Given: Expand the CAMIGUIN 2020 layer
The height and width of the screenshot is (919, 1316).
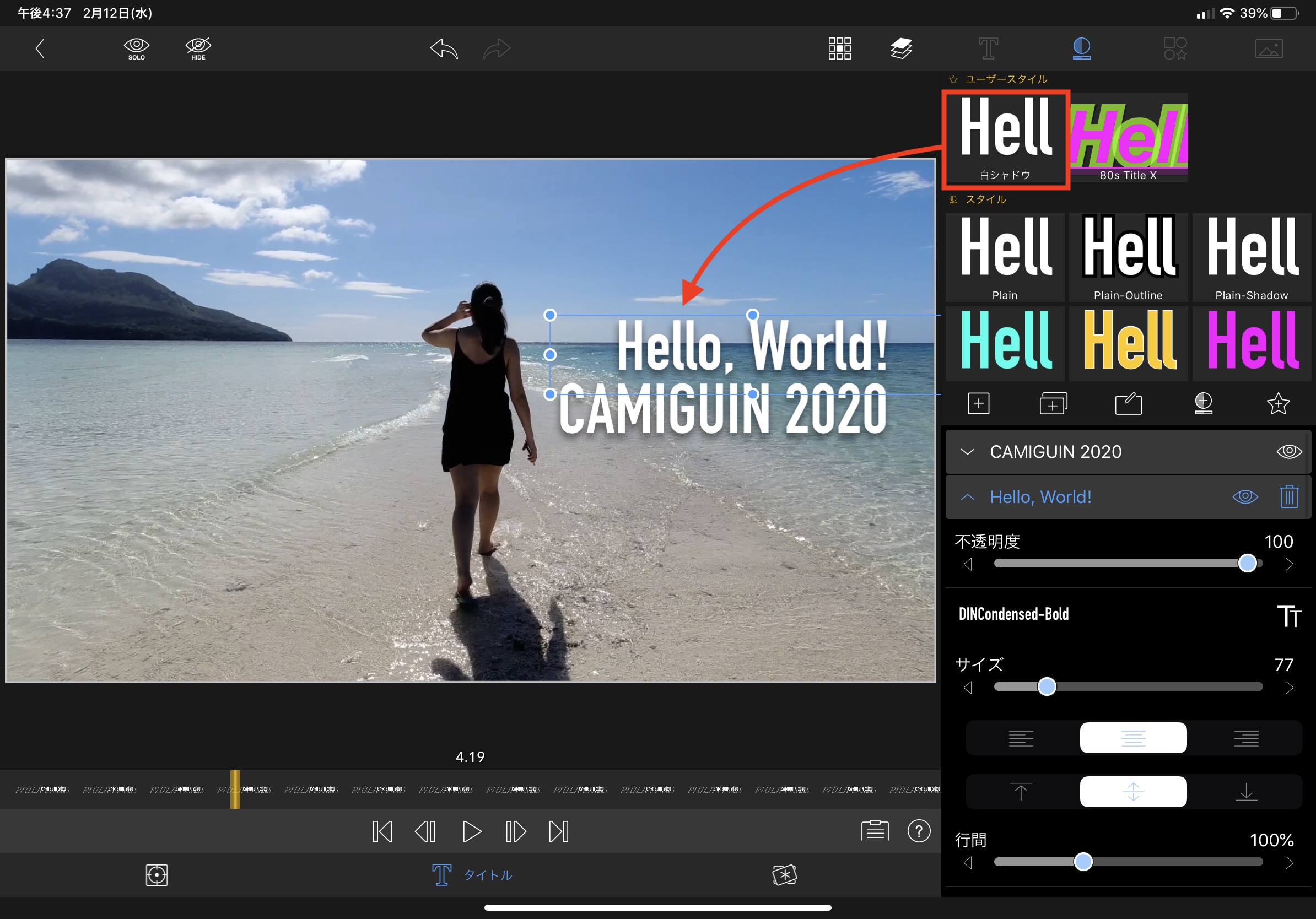Looking at the screenshot, I should (x=968, y=451).
